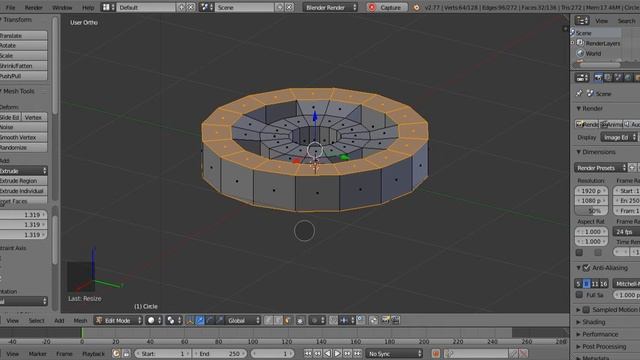Open the Display Image Editor dropdown
Image resolution: width=640 pixels, height=360 pixels.
coord(619,137)
